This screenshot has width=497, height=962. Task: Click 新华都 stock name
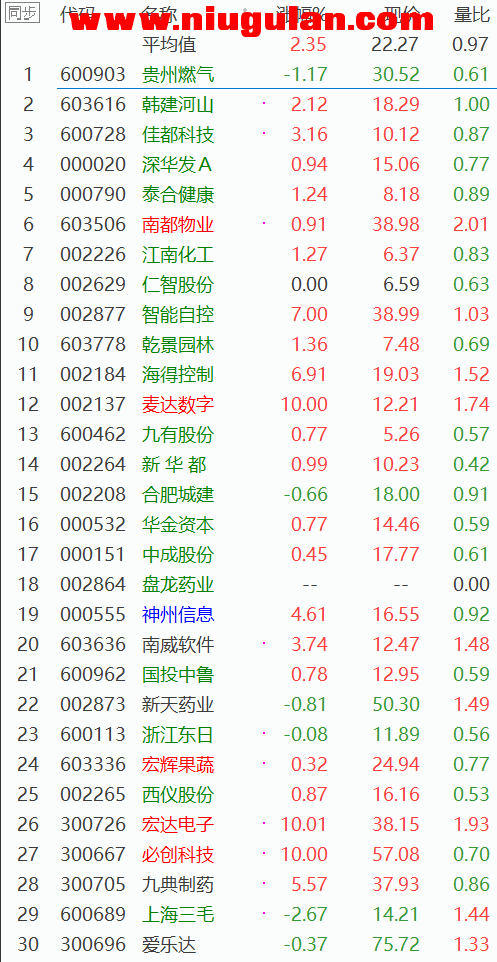point(174,465)
